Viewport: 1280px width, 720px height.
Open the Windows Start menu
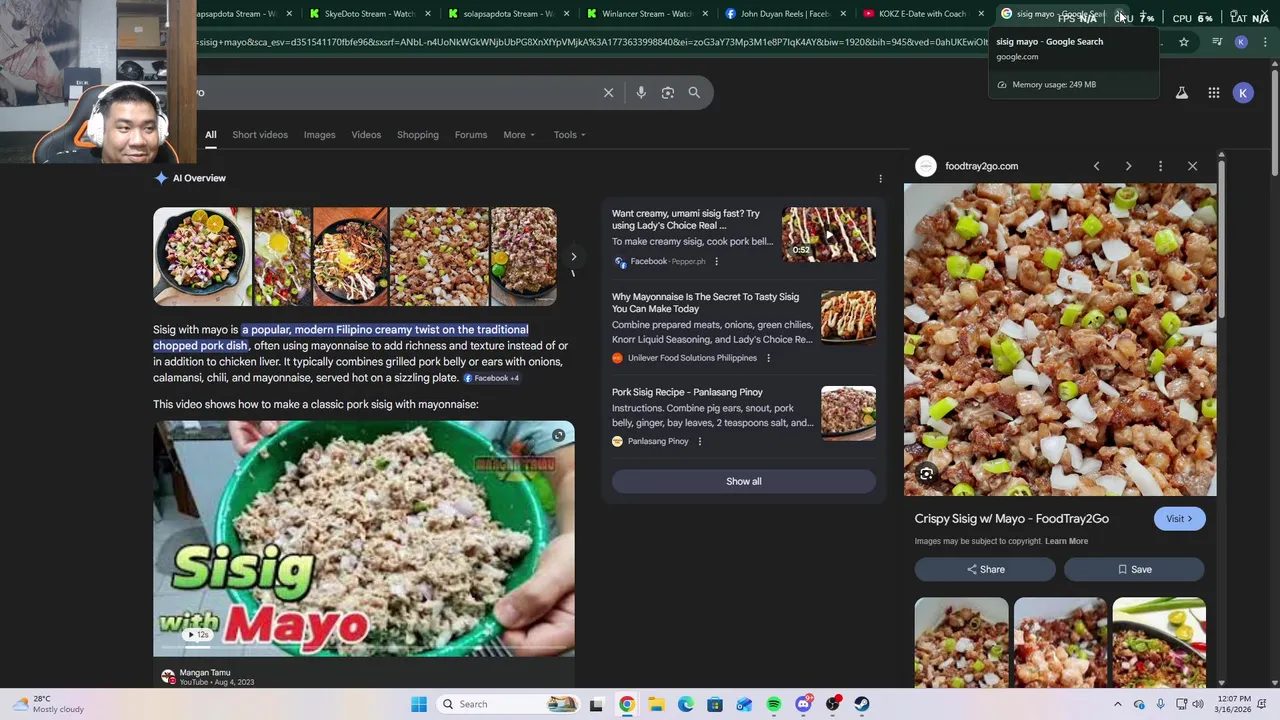(x=419, y=704)
